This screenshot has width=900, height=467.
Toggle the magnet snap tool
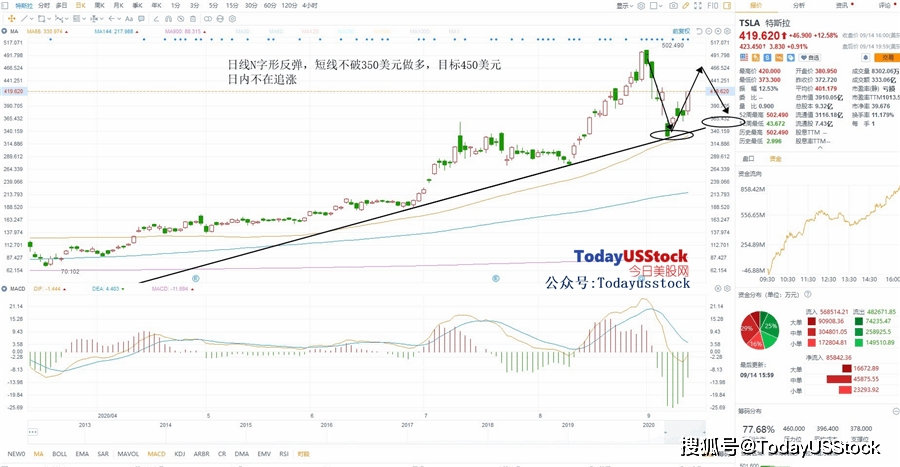pos(168,19)
